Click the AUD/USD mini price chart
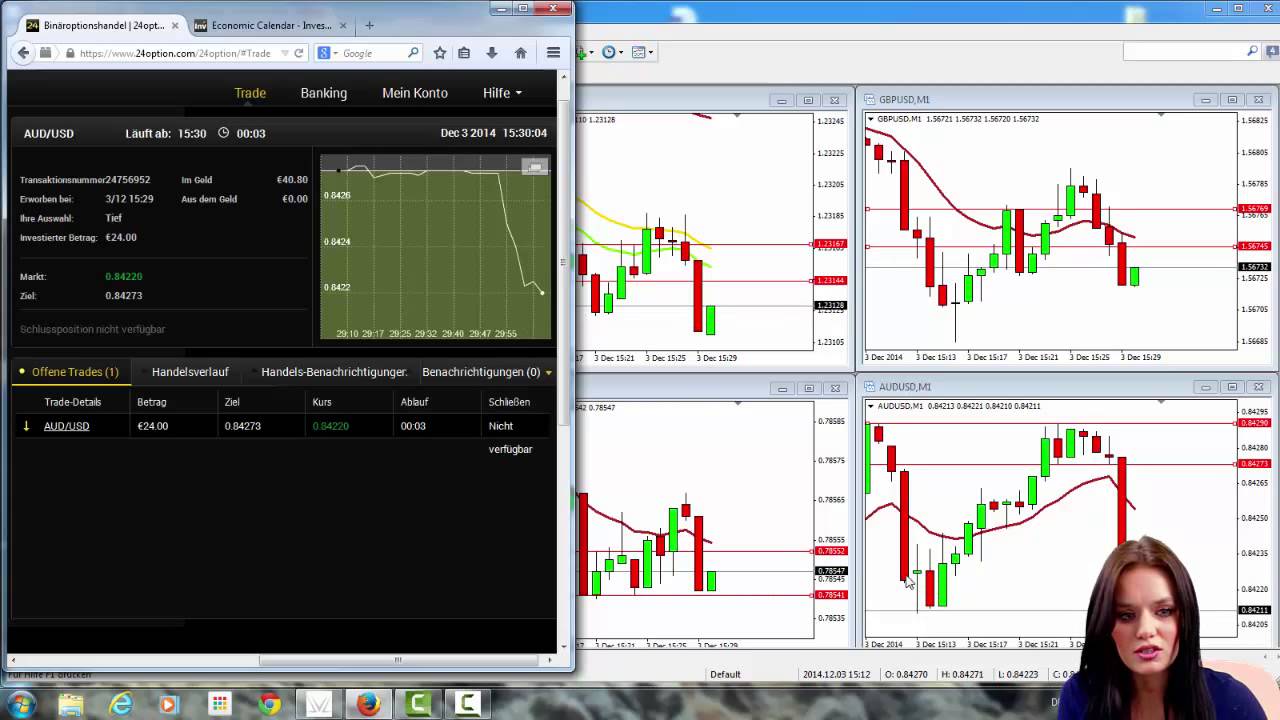 tap(435, 247)
